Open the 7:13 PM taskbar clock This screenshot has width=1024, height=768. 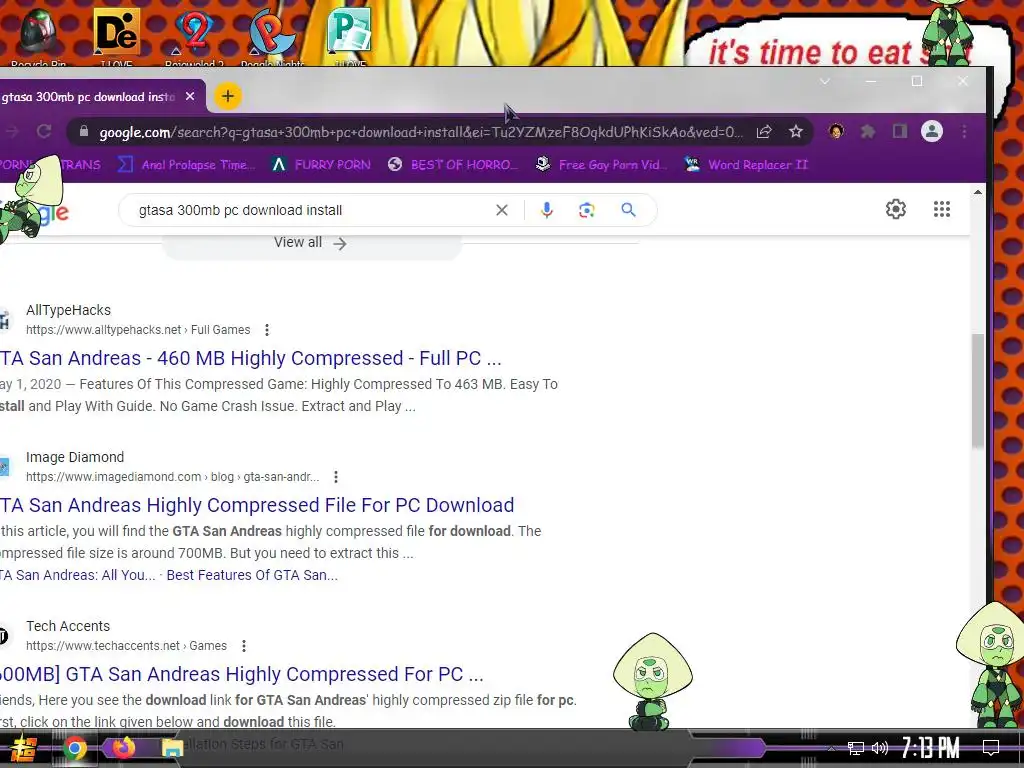coord(930,748)
